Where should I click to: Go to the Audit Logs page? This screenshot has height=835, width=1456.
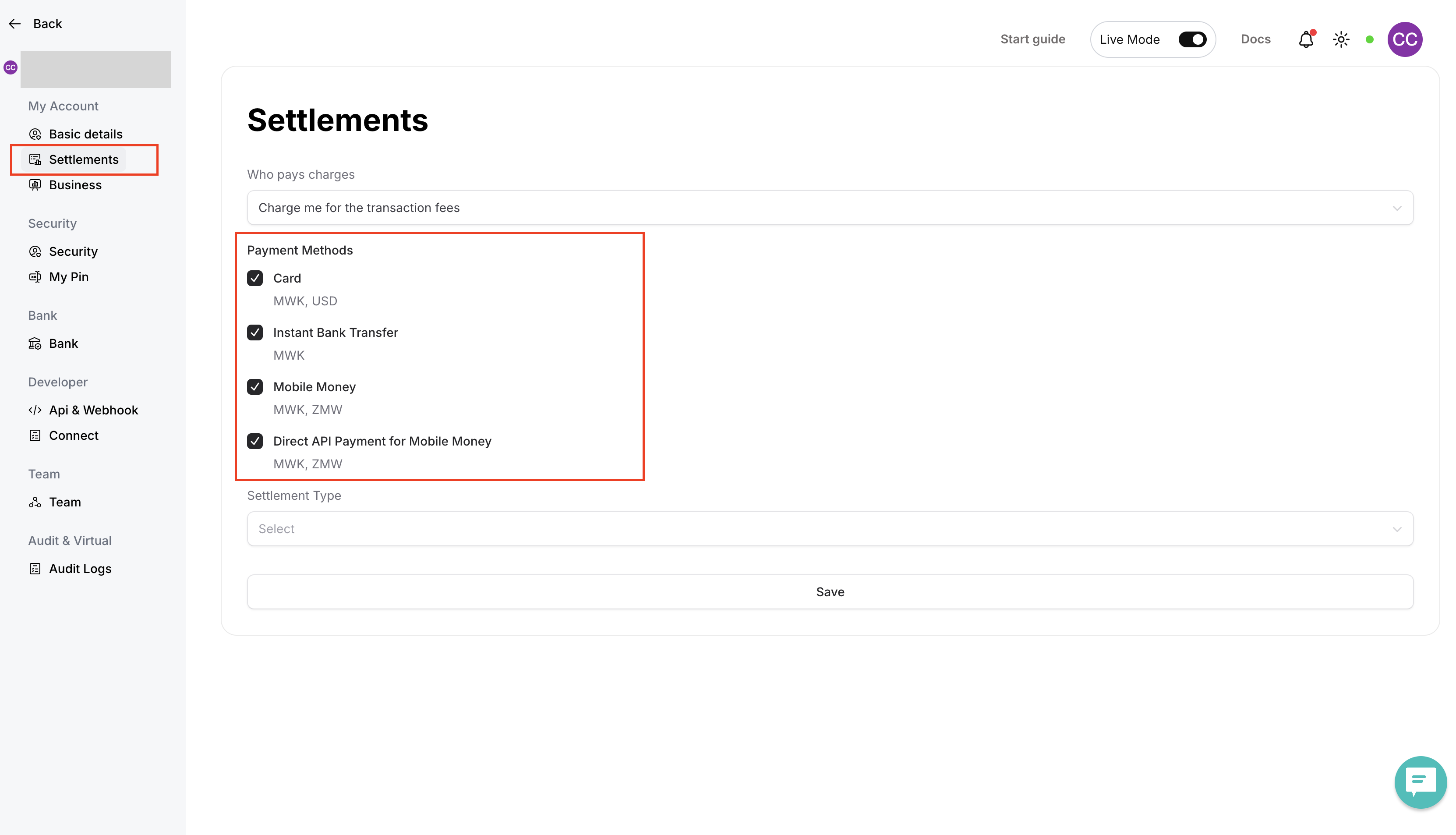[x=80, y=569]
